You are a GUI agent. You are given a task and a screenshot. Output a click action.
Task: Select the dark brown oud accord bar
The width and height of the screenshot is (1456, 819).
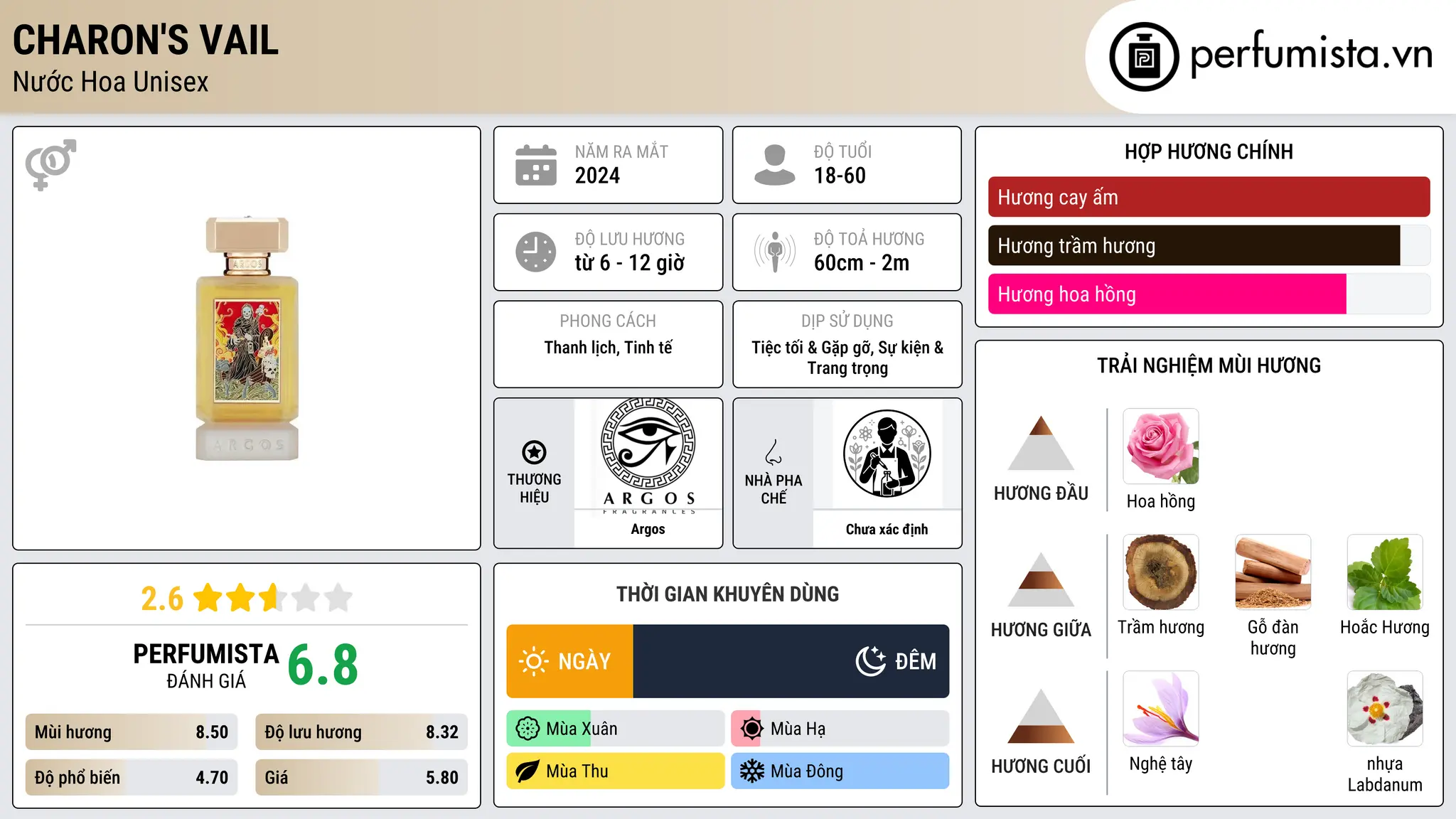pyautogui.click(x=1194, y=245)
